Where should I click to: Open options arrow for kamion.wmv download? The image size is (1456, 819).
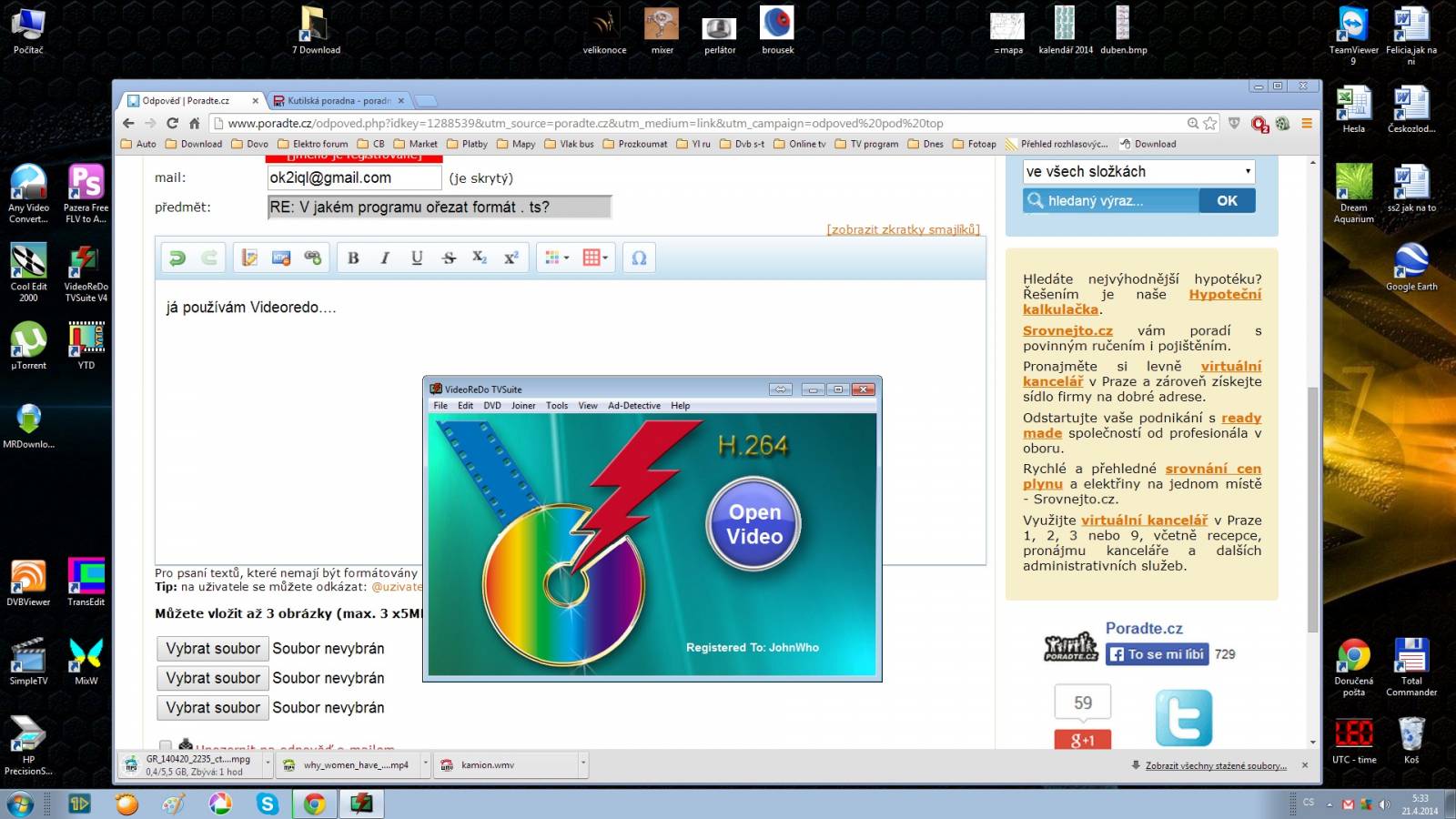pyautogui.click(x=582, y=764)
